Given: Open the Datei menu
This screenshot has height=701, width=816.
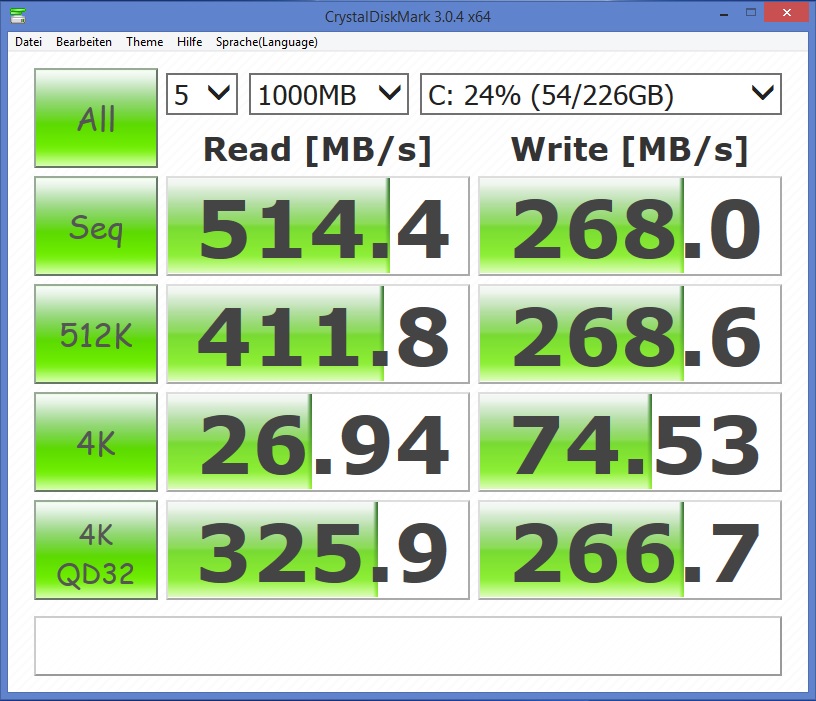Looking at the screenshot, I should 29,42.
